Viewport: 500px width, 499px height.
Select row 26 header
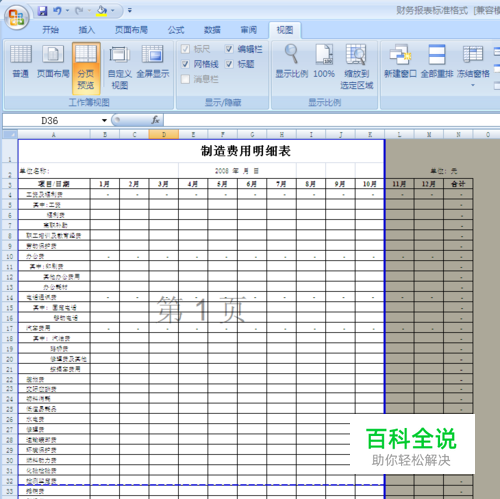tap(10, 419)
